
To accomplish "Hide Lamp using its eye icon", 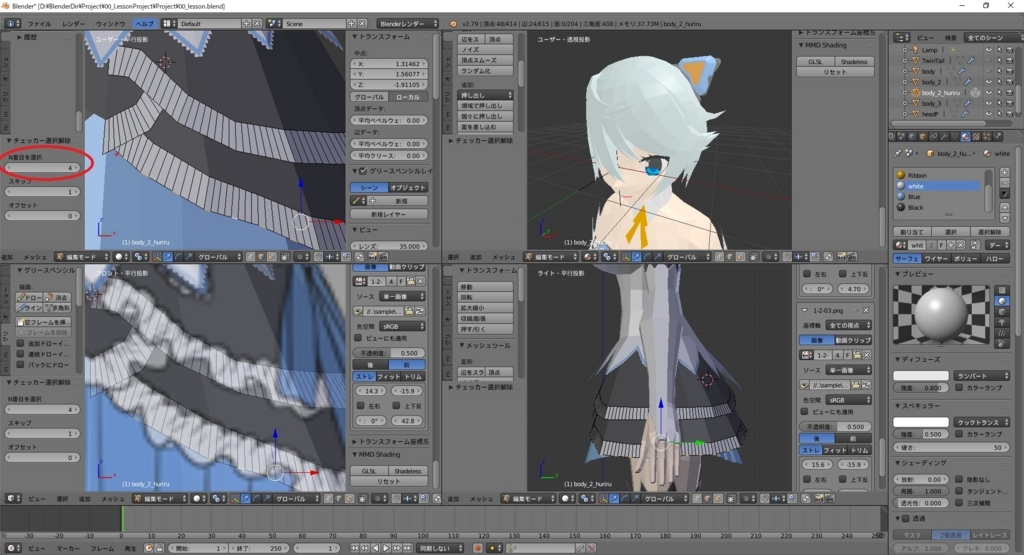I will pyautogui.click(x=989, y=50).
